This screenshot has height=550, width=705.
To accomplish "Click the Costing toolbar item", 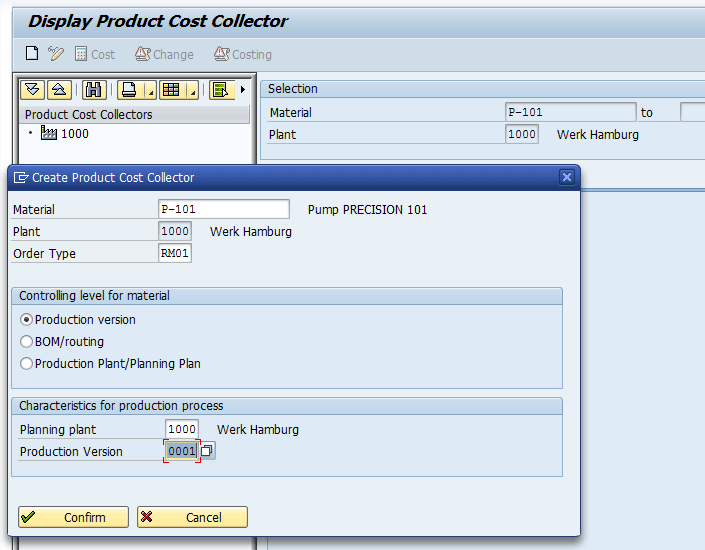I will pyautogui.click(x=242, y=54).
